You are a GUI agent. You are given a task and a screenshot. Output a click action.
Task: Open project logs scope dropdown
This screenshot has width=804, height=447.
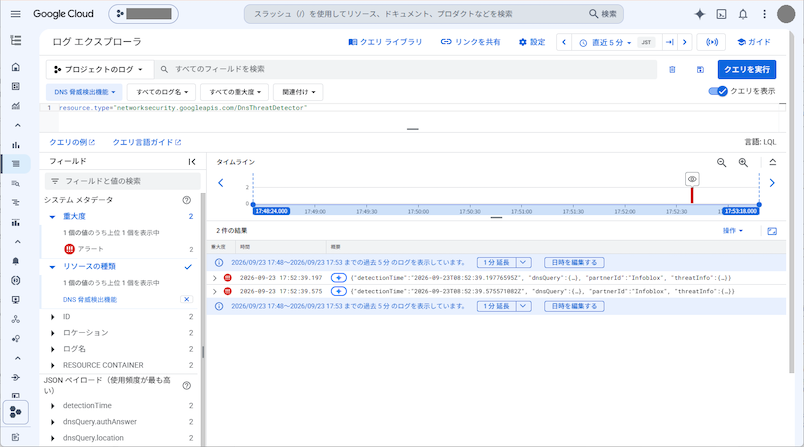(x=101, y=69)
